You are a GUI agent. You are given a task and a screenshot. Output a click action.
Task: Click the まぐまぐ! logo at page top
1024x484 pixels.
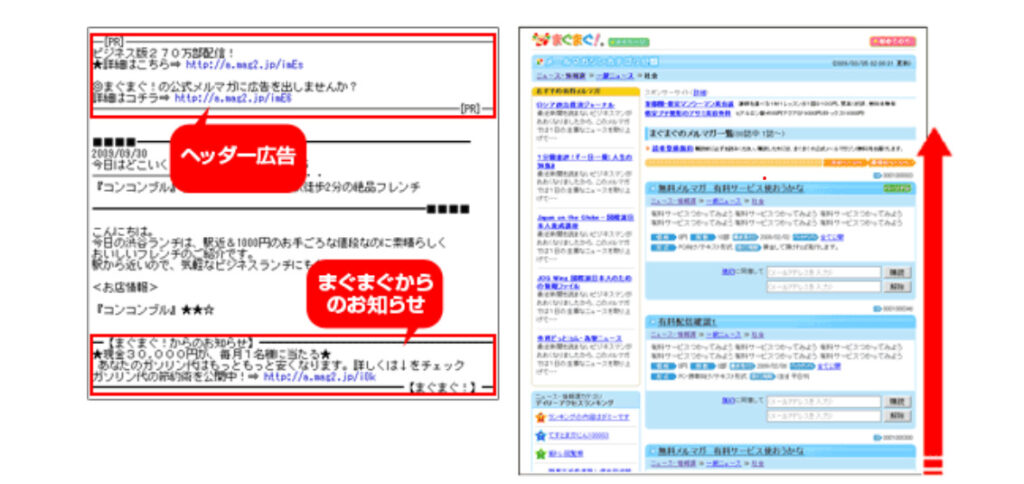click(568, 40)
